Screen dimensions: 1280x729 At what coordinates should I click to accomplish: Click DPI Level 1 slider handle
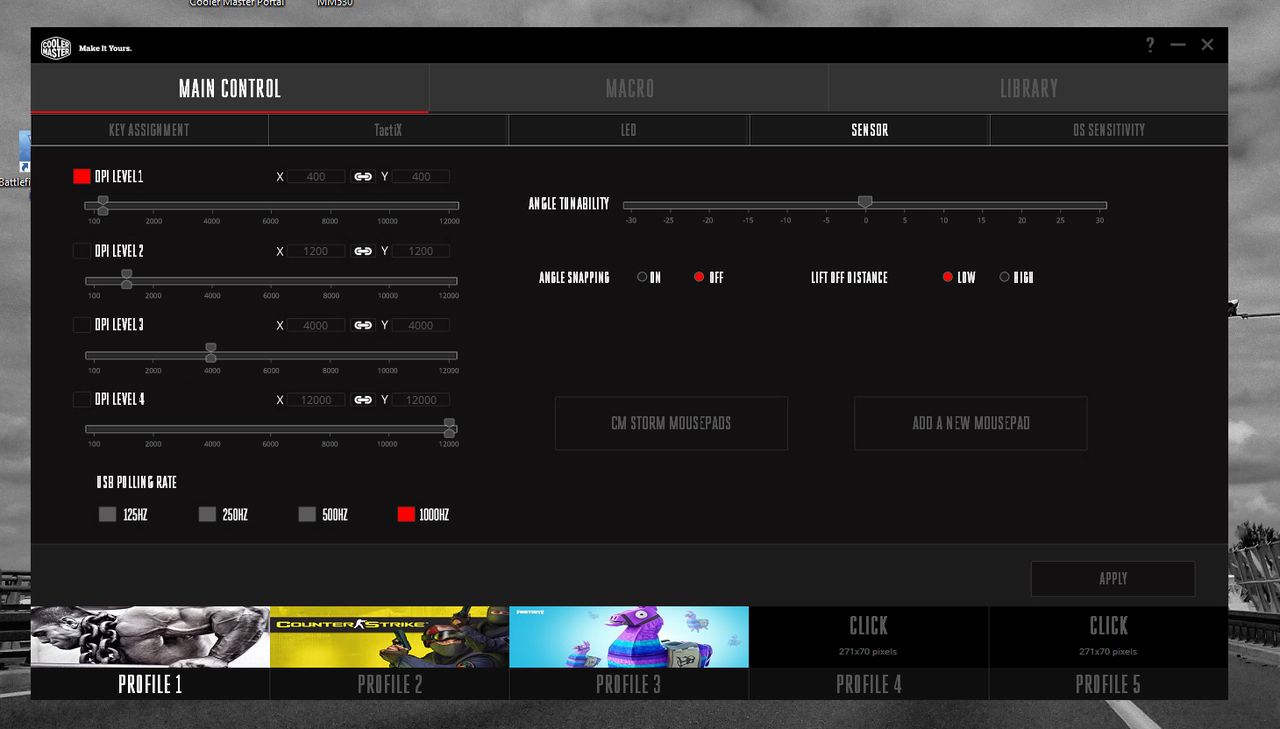click(102, 205)
